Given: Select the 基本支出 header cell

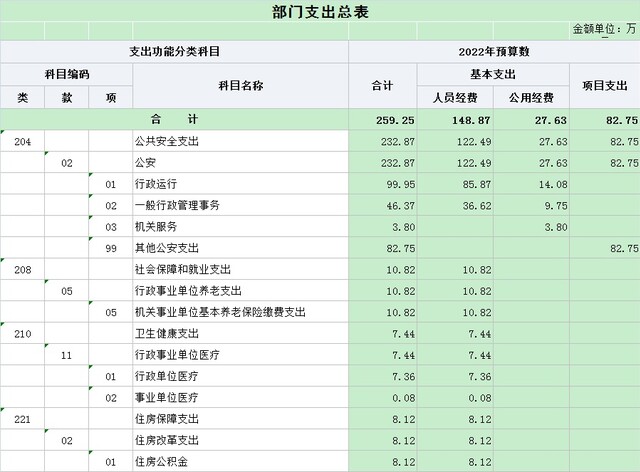Looking at the screenshot, I should pyautogui.click(x=493, y=74).
